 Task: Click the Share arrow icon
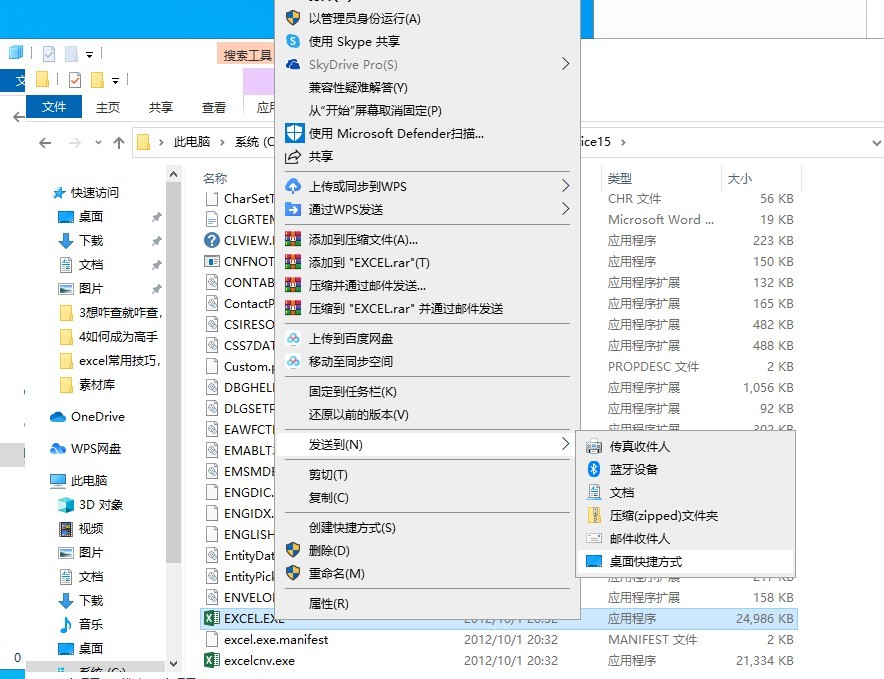tap(293, 157)
